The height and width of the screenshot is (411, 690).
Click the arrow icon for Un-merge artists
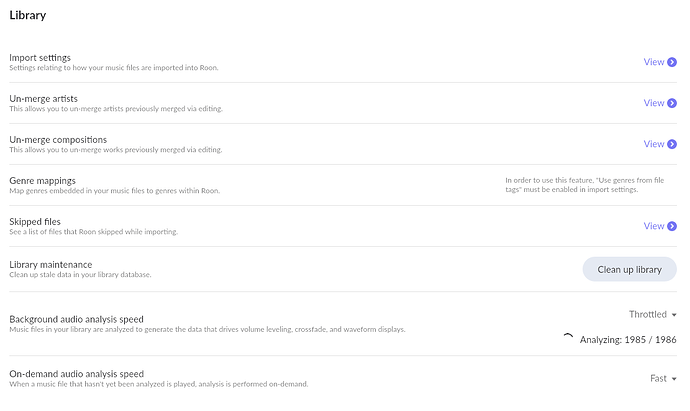(672, 103)
